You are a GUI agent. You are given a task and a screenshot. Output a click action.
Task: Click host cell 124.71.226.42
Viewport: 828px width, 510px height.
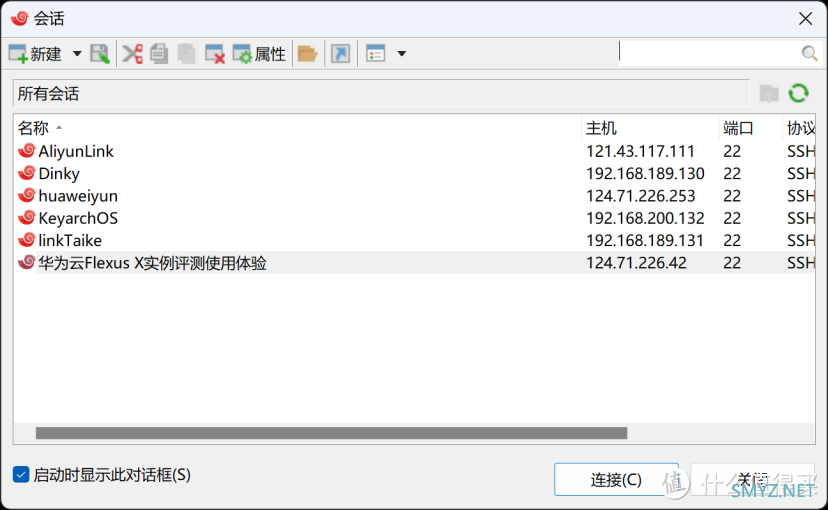(636, 262)
